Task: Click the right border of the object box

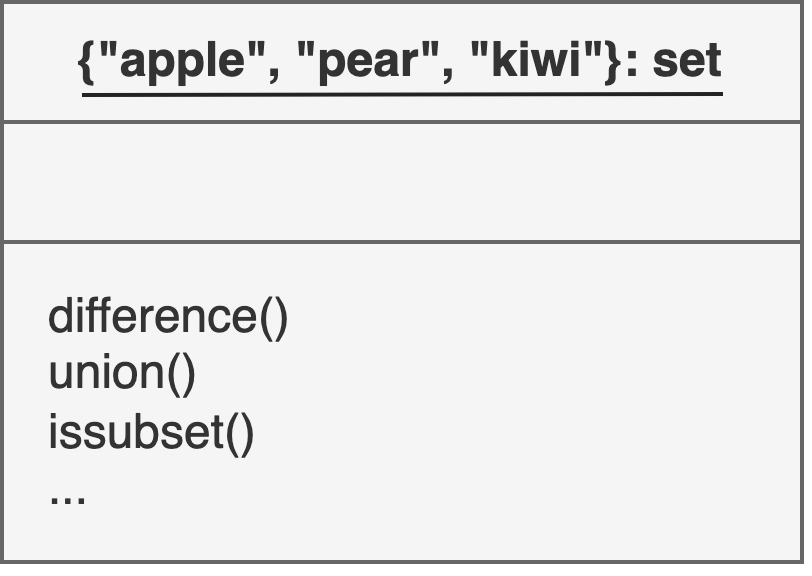Action: pyautogui.click(x=802, y=283)
